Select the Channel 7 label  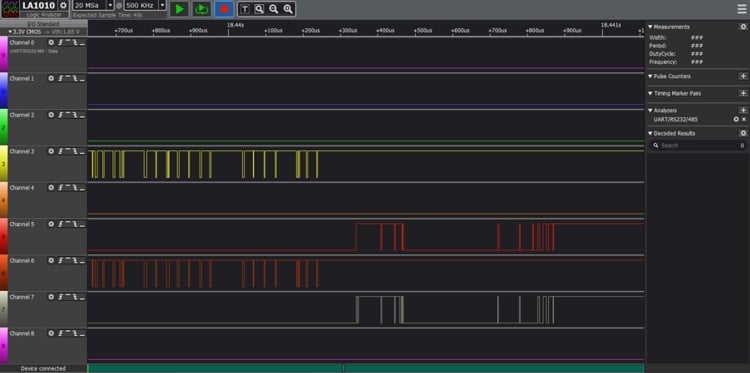tap(22, 297)
